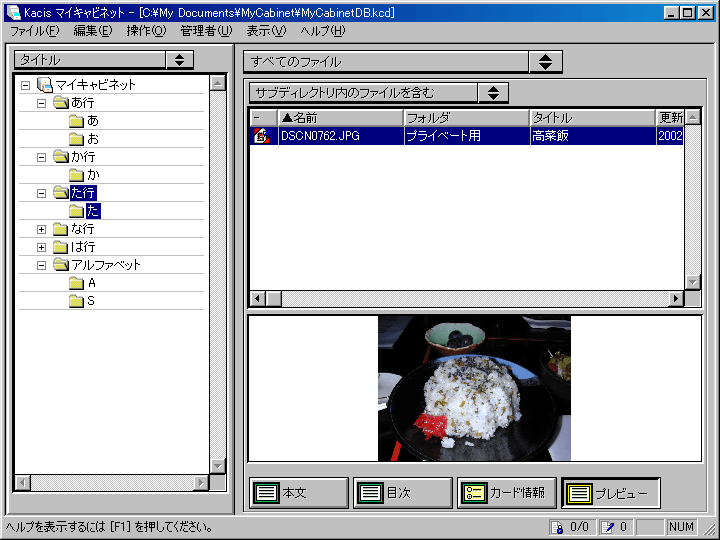Screen dimensions: 720x540
Task: Sort by the 名前 column header
Action: (341, 118)
